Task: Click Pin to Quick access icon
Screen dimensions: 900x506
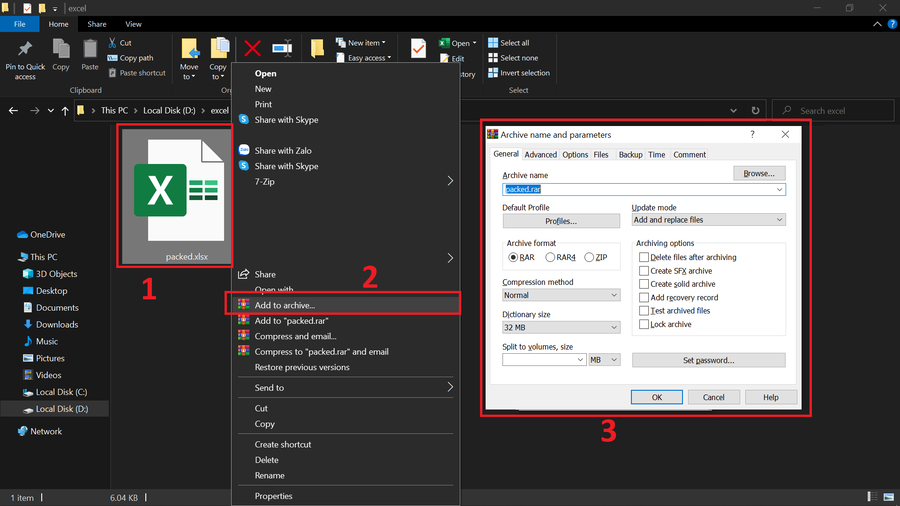Action: pos(25,49)
